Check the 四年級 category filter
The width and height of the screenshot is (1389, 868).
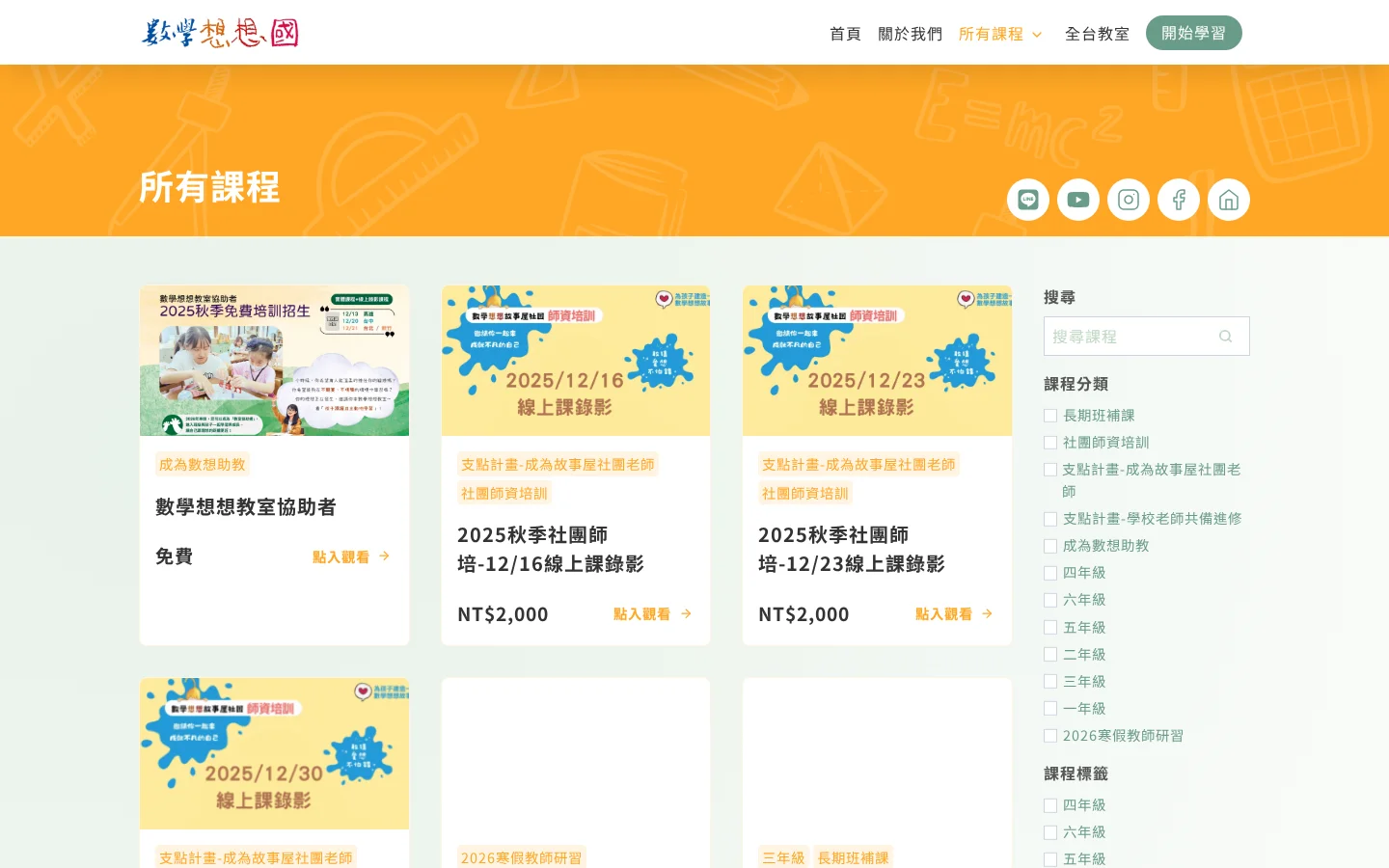[x=1050, y=573]
